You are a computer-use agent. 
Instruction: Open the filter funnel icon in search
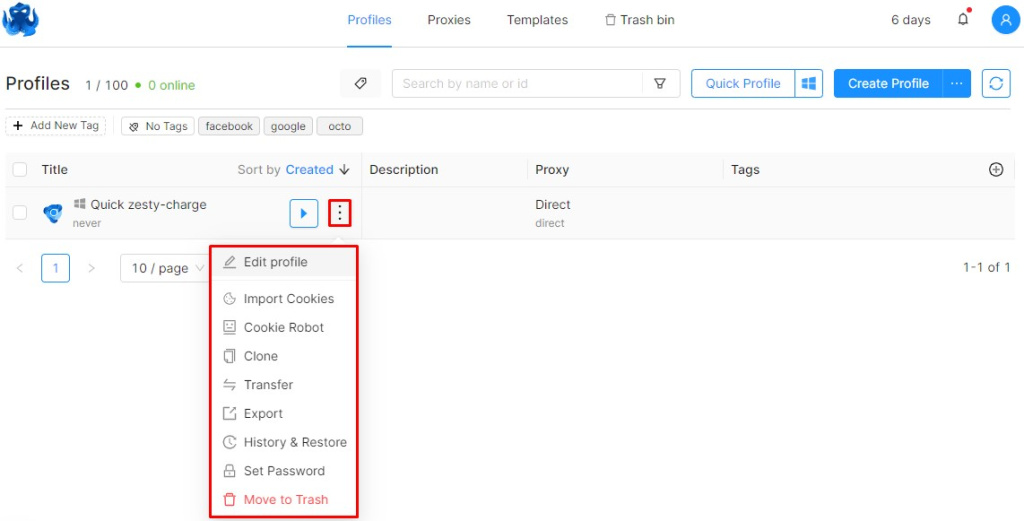coord(660,84)
